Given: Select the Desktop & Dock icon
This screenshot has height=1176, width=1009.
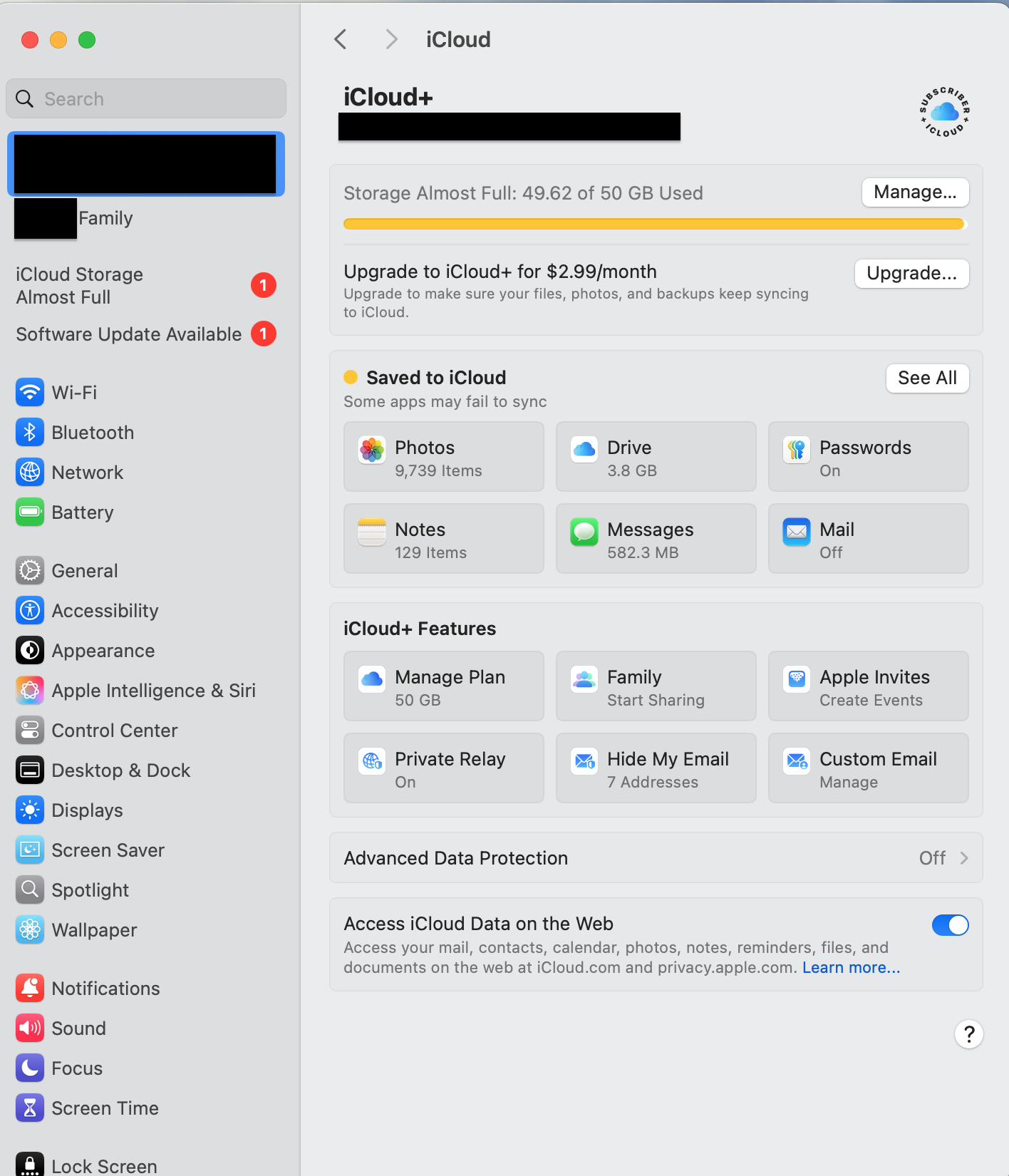Looking at the screenshot, I should coord(30,770).
